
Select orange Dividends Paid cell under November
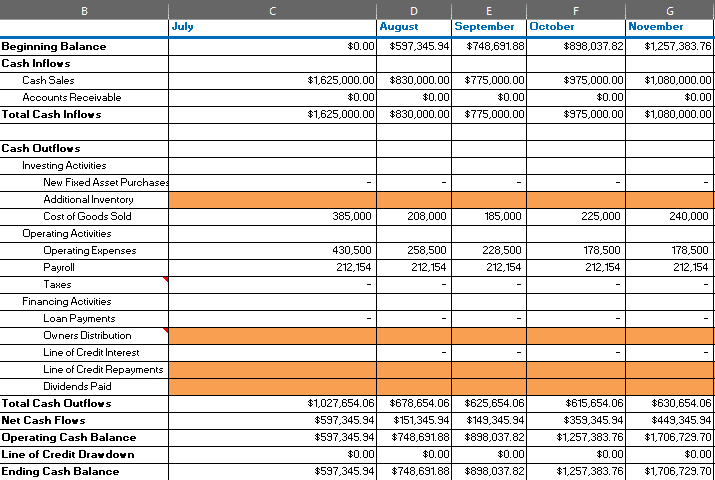pyautogui.click(x=670, y=387)
